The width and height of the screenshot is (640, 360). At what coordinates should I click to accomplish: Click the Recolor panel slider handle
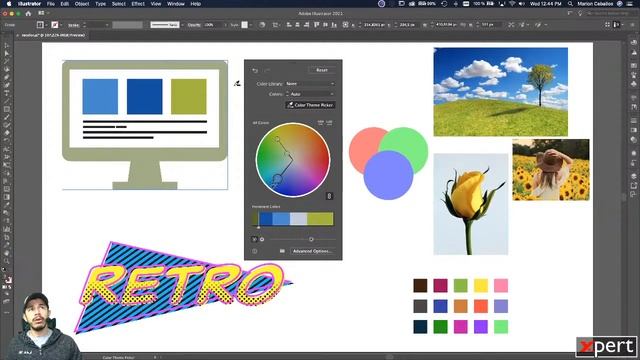(311, 239)
